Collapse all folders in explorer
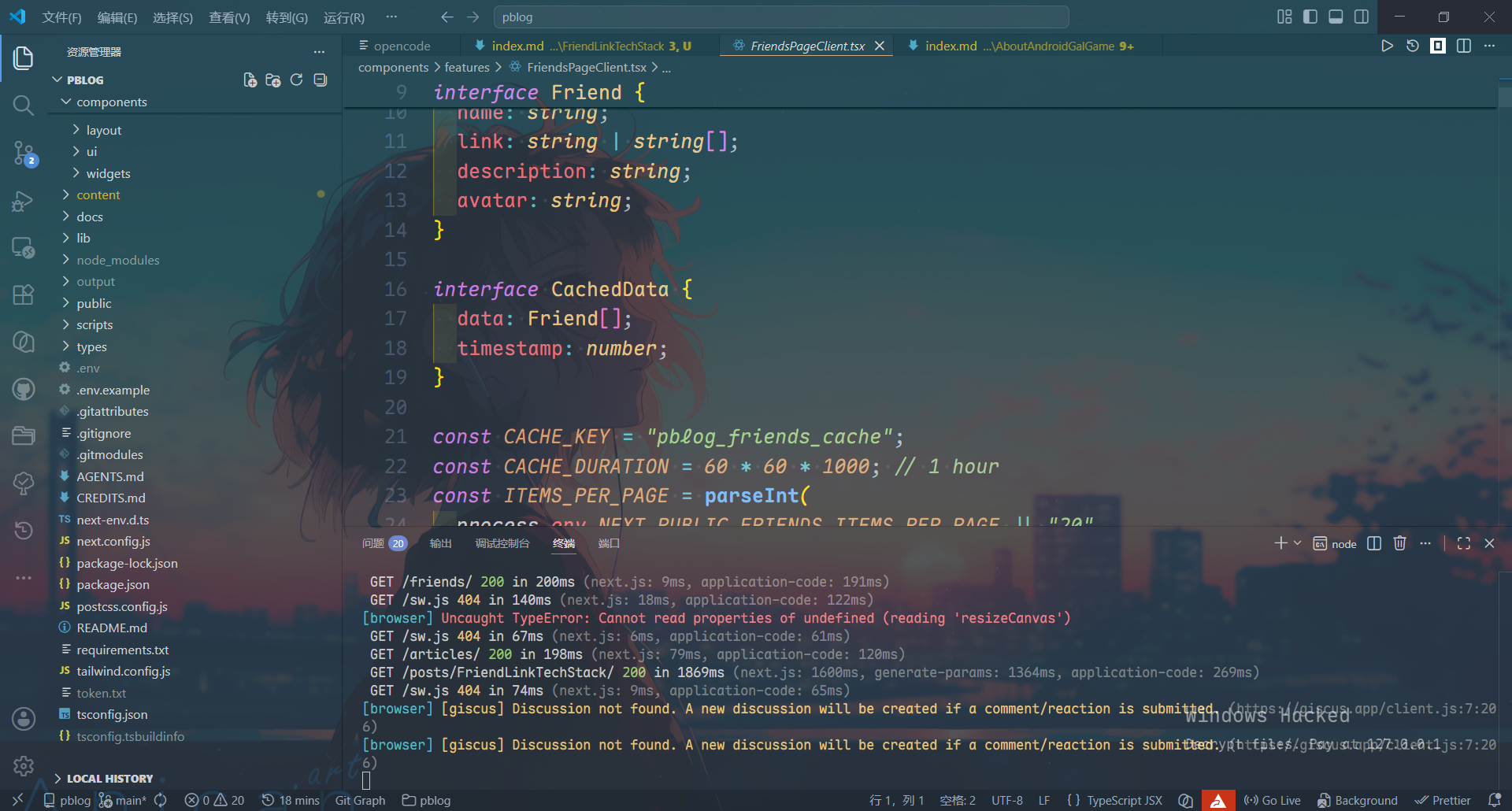Image resolution: width=1512 pixels, height=811 pixels. pos(320,80)
